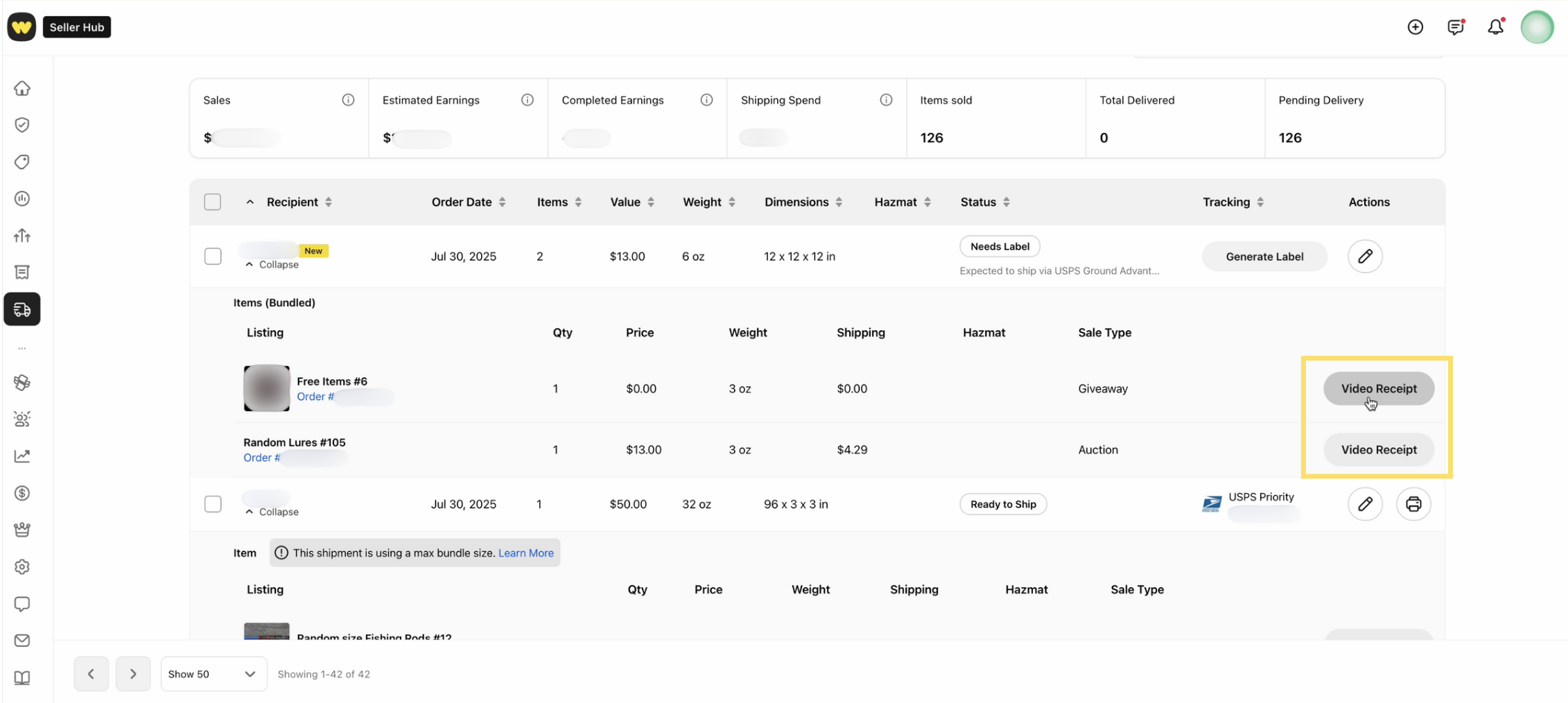
Task: Click the notifications bell icon
Action: click(1495, 27)
